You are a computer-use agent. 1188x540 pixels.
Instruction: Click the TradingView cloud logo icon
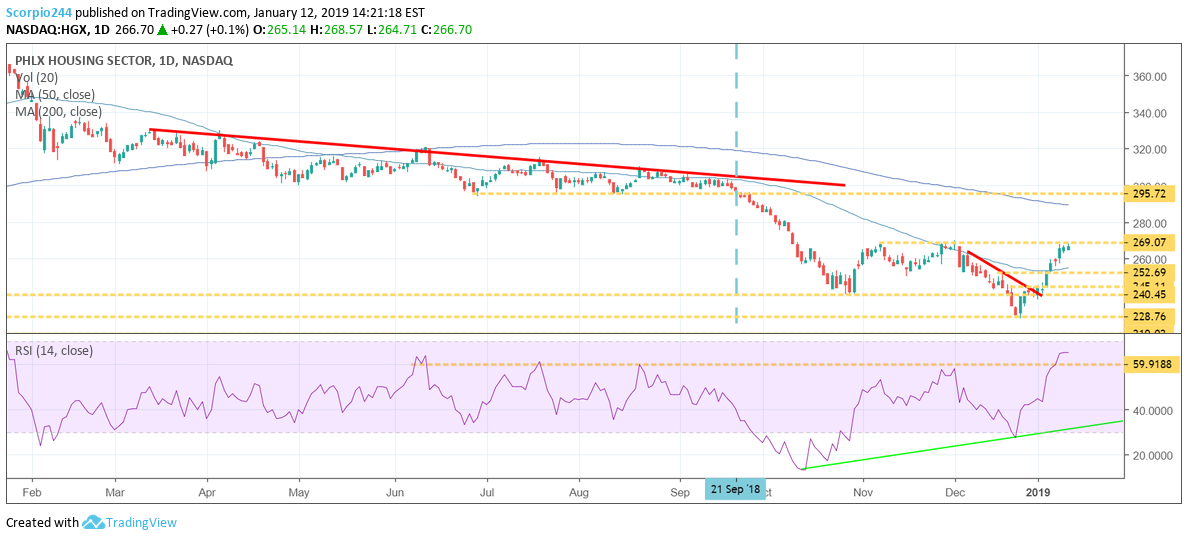coord(92,522)
